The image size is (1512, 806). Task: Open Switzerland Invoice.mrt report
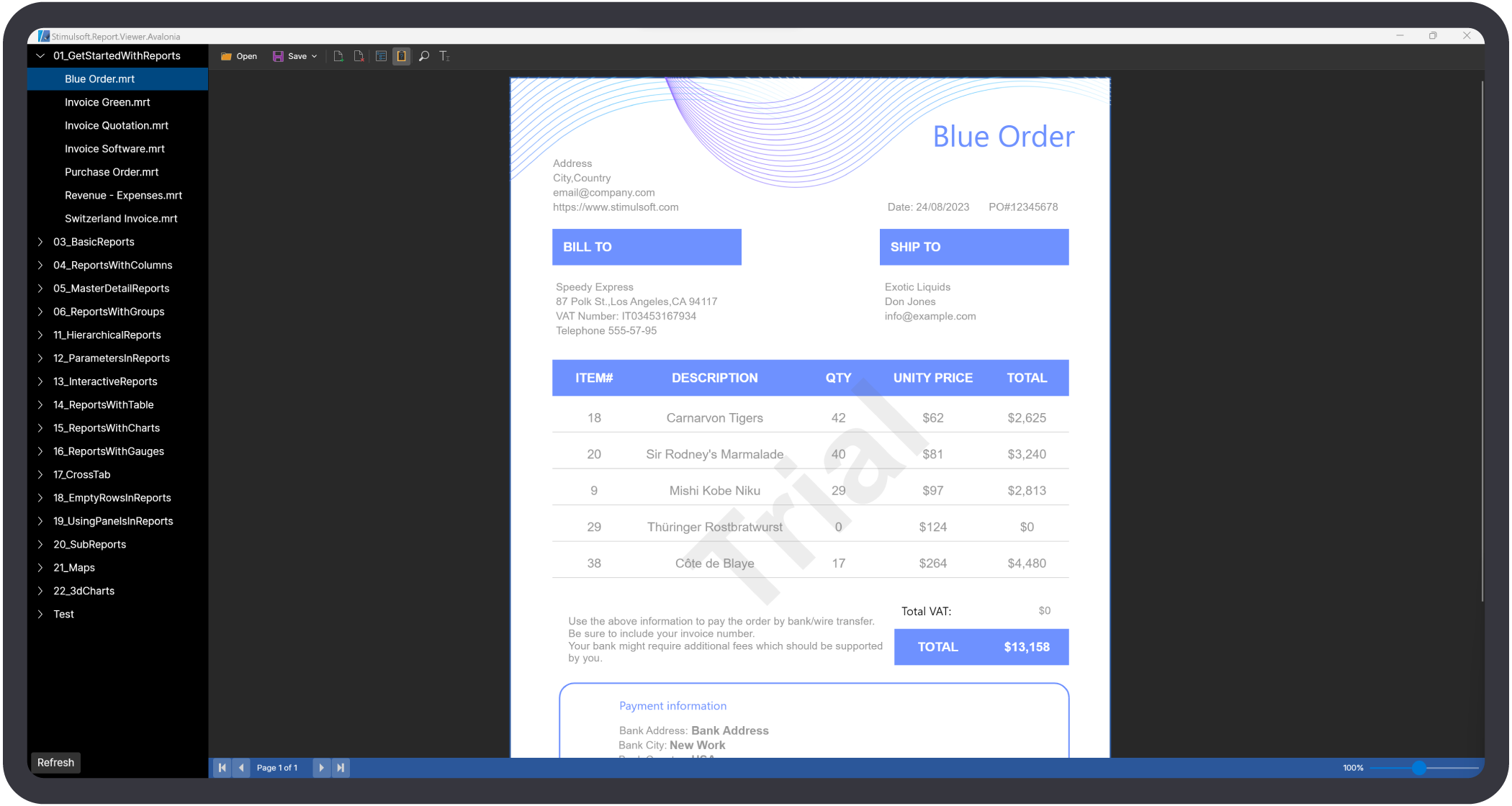coord(121,219)
